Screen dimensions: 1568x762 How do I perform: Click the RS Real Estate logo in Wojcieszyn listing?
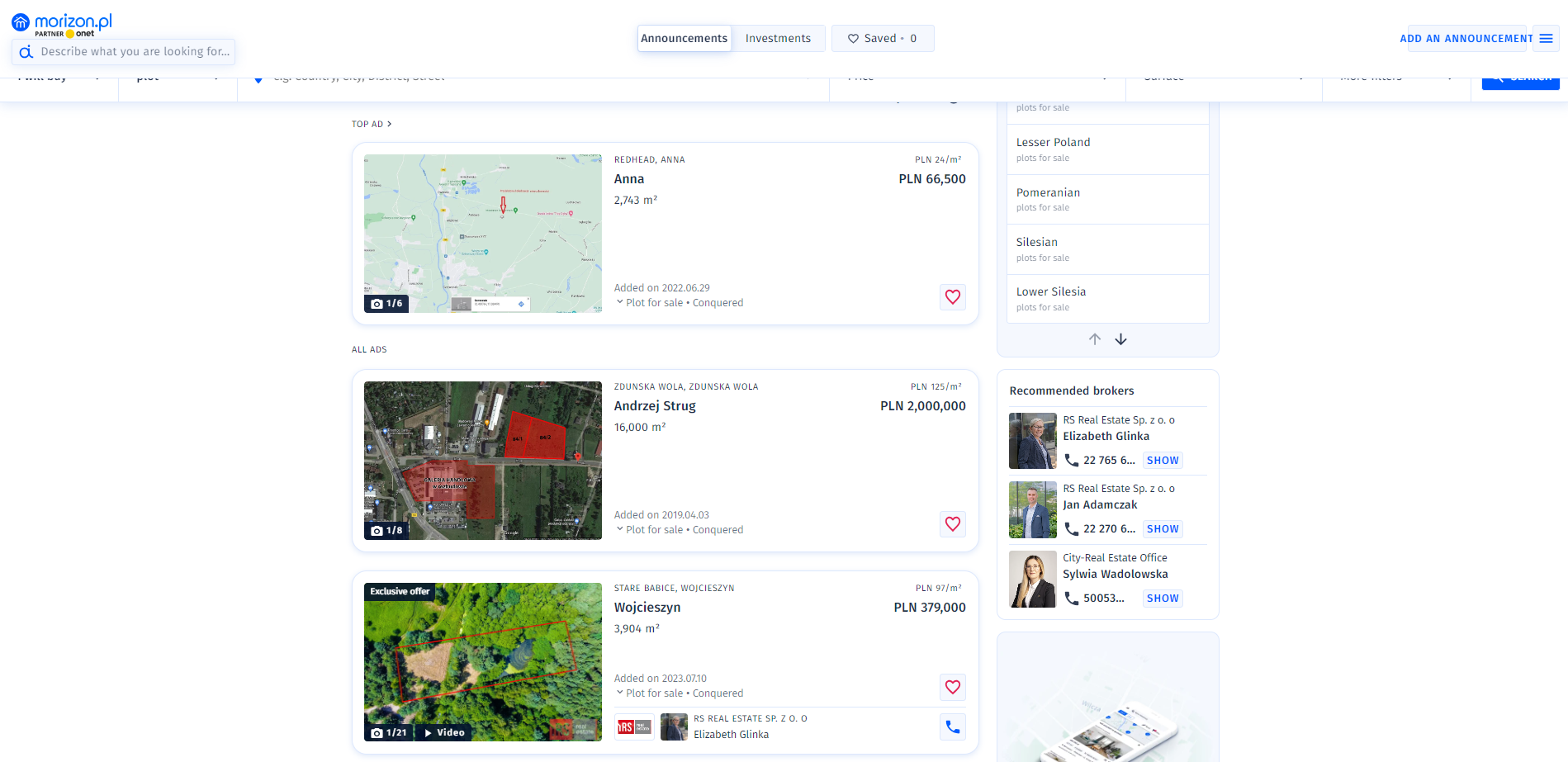pyautogui.click(x=634, y=727)
